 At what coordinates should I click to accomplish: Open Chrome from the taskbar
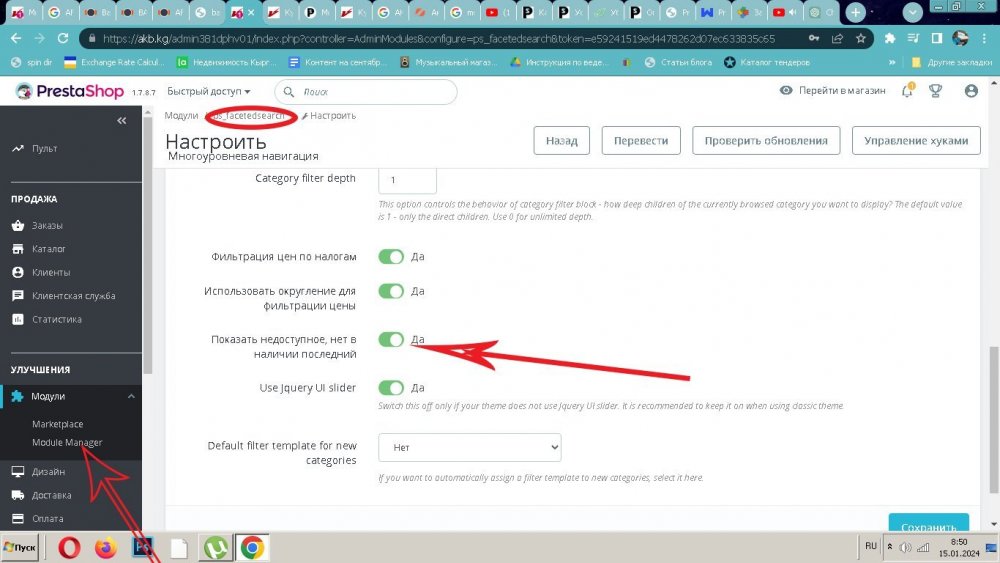coord(253,548)
